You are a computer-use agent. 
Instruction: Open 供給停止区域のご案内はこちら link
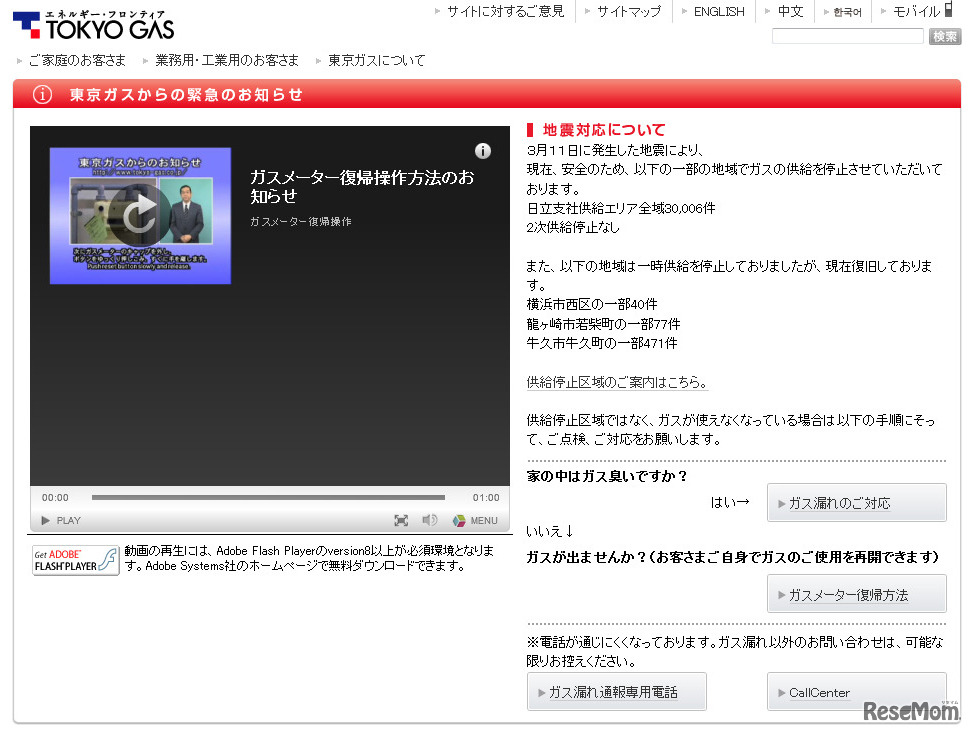tap(617, 382)
